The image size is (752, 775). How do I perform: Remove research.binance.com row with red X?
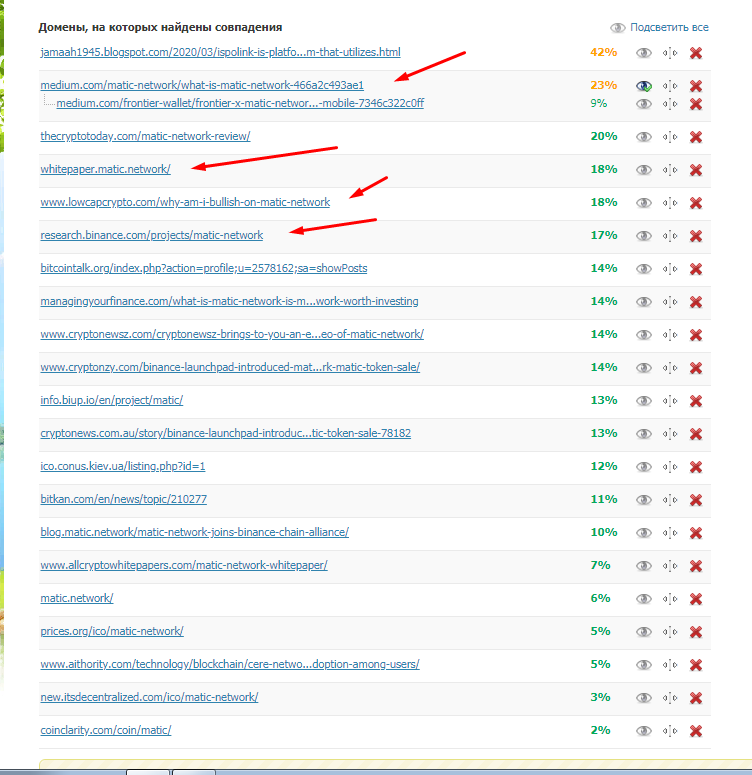pos(696,236)
